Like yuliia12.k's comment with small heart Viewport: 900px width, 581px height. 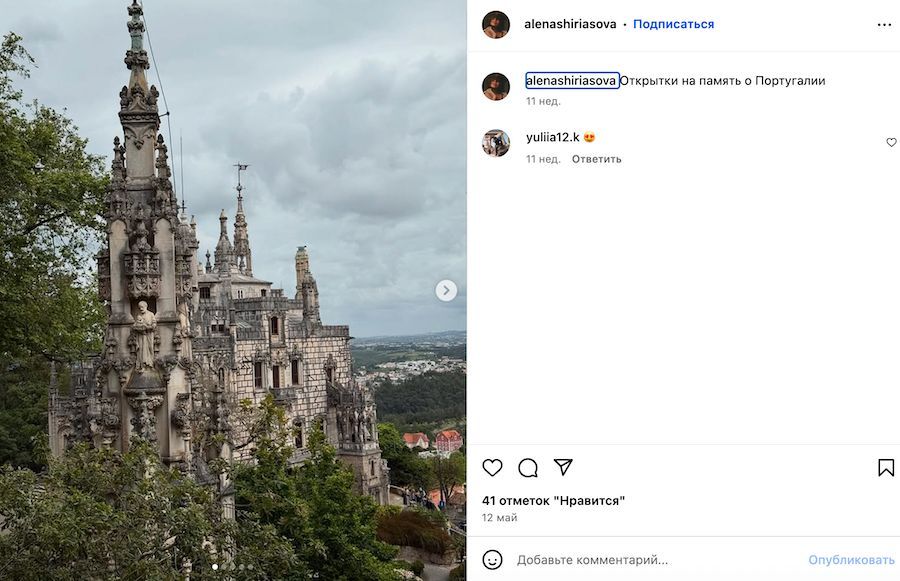891,143
